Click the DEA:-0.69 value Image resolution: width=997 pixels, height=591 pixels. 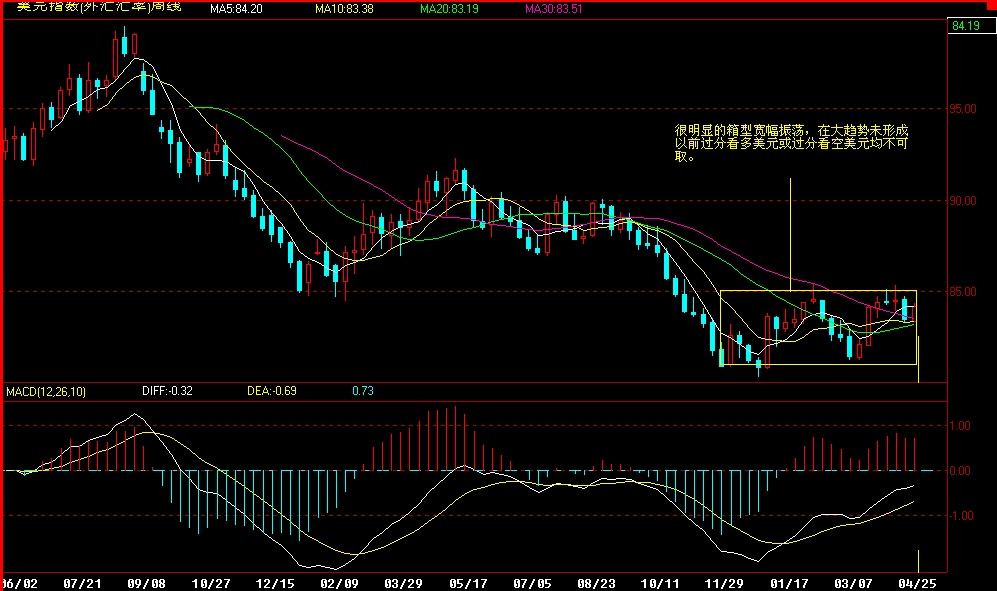click(x=272, y=391)
